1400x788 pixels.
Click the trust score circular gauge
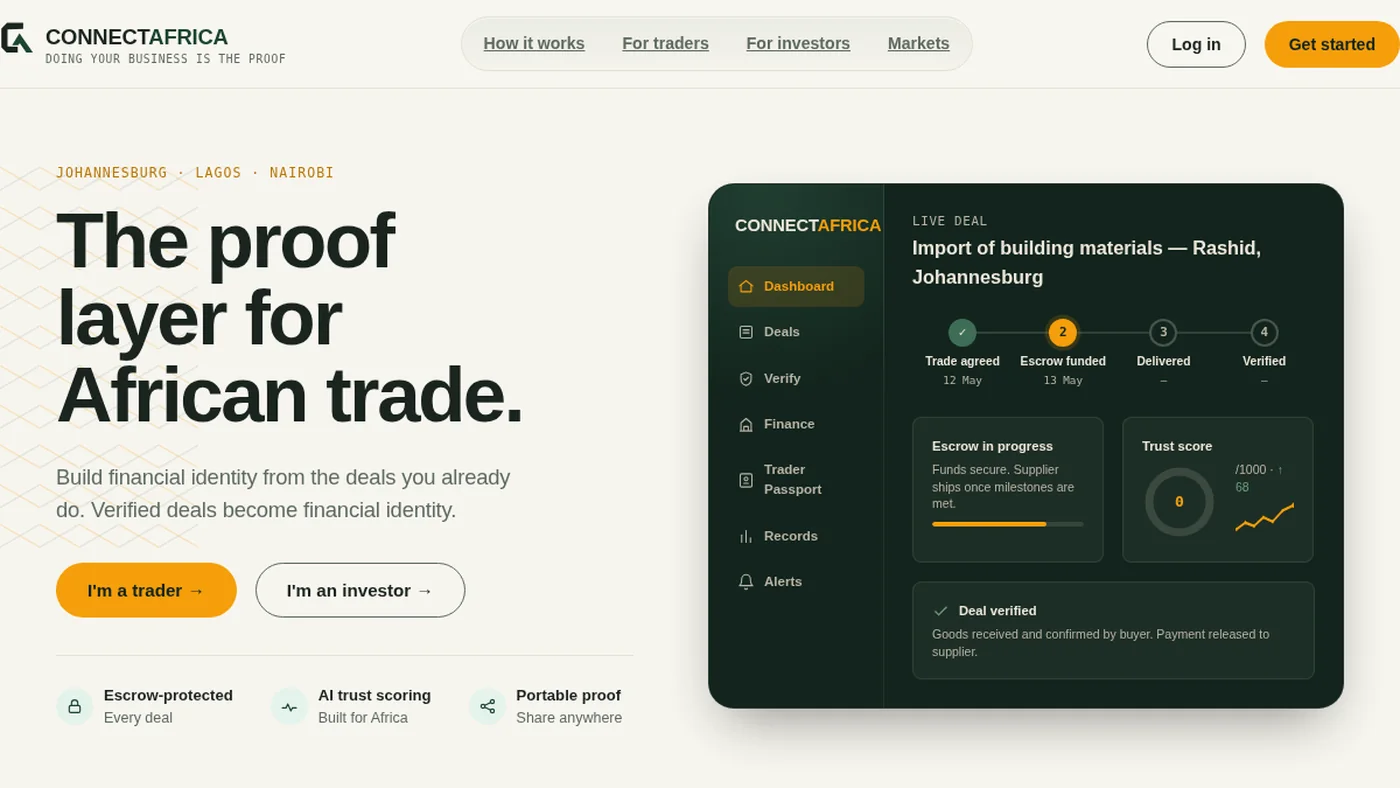point(1179,502)
